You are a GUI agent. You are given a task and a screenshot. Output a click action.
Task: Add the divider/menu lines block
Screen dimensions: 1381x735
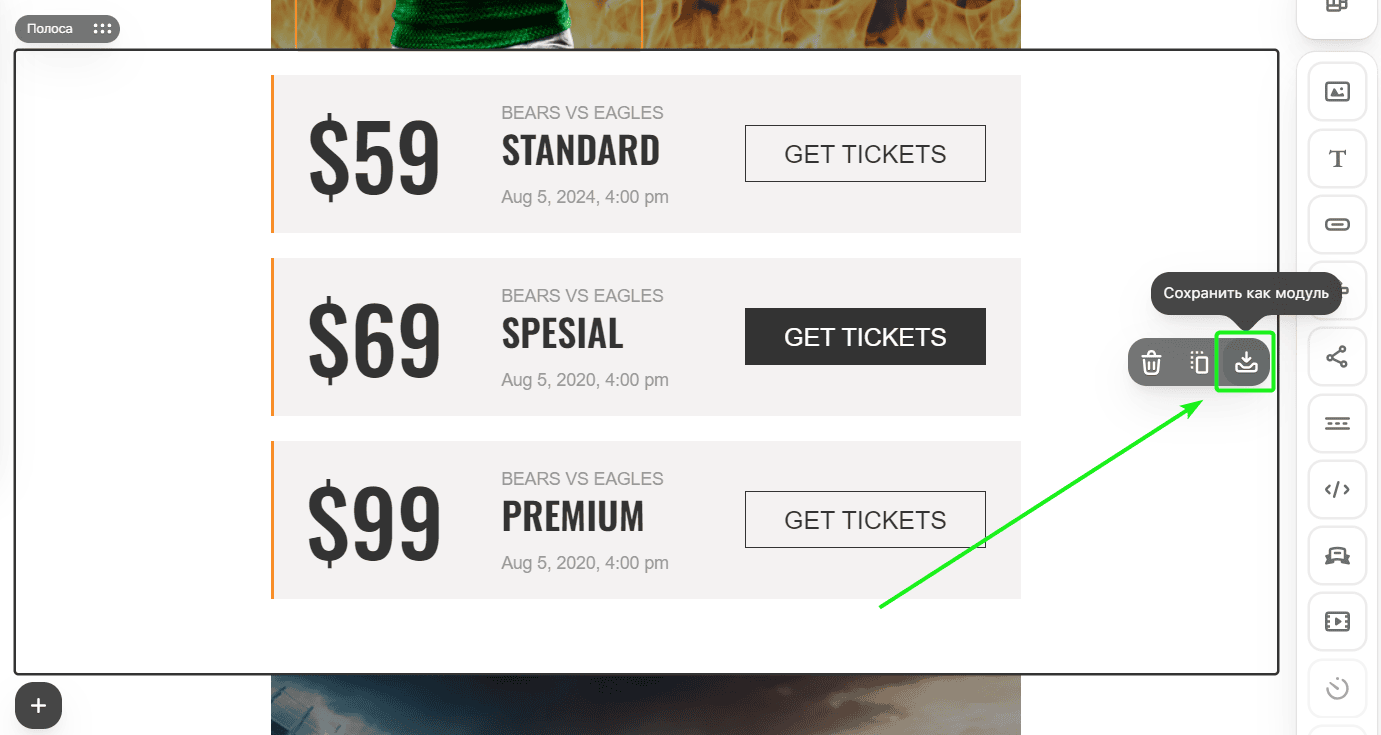coord(1337,423)
